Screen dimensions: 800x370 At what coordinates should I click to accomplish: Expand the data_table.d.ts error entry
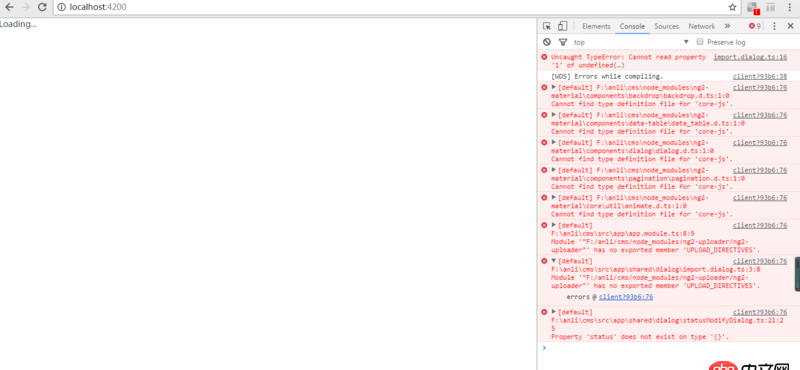(x=554, y=115)
